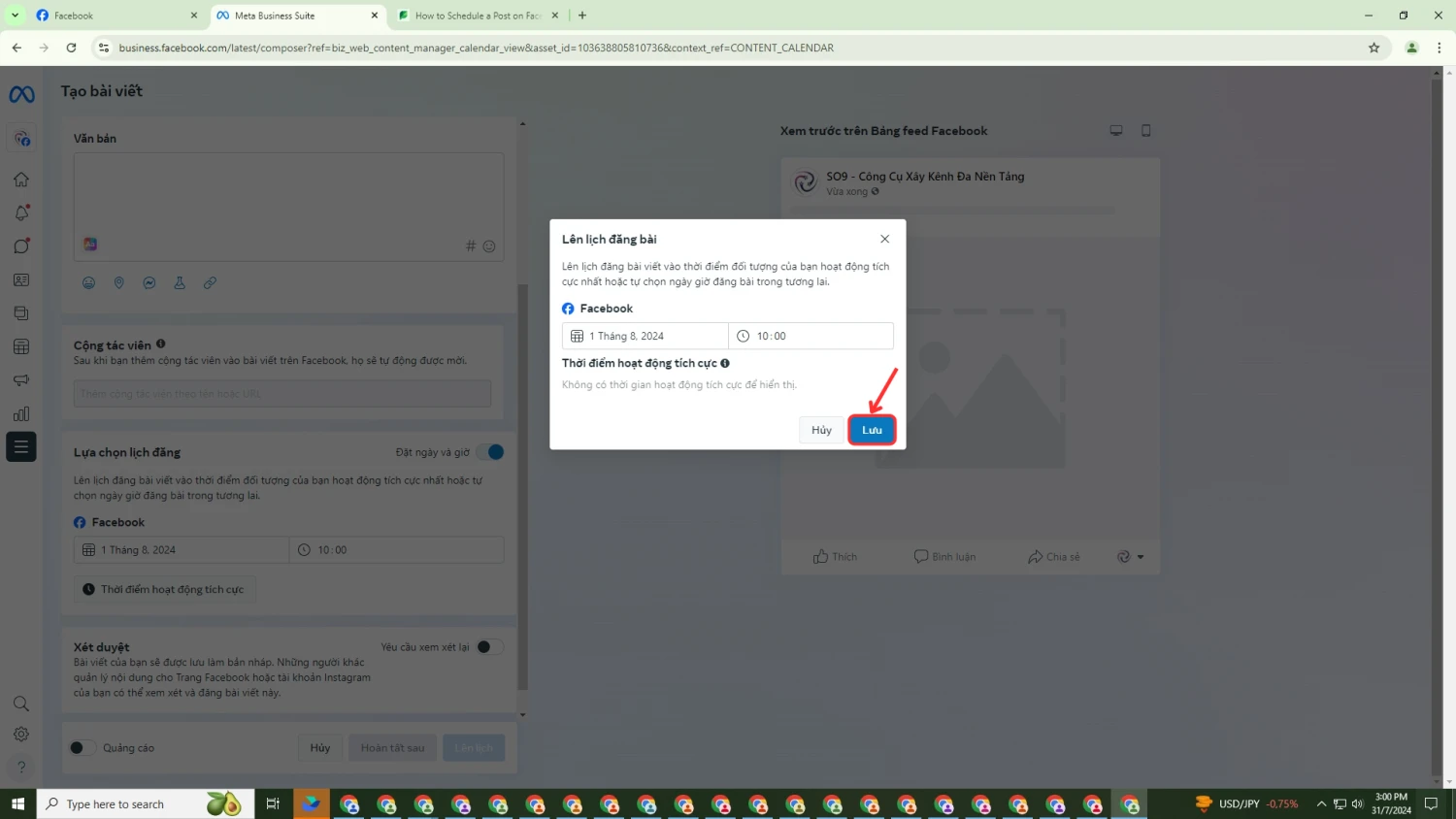Toggle the Quảng cáo switch
Screen dimensions: 1456x819
tap(83, 748)
